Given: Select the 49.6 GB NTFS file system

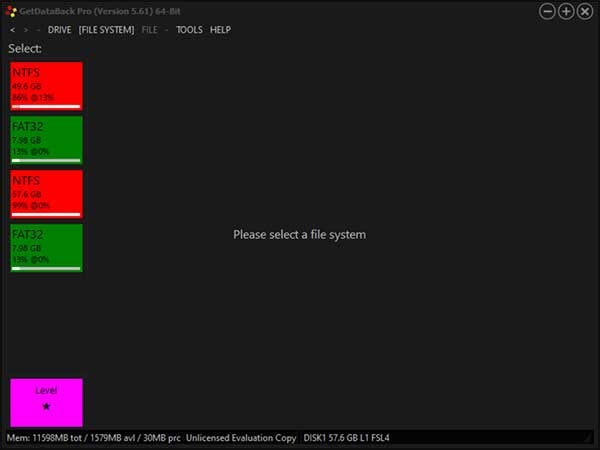Looking at the screenshot, I should [46, 85].
